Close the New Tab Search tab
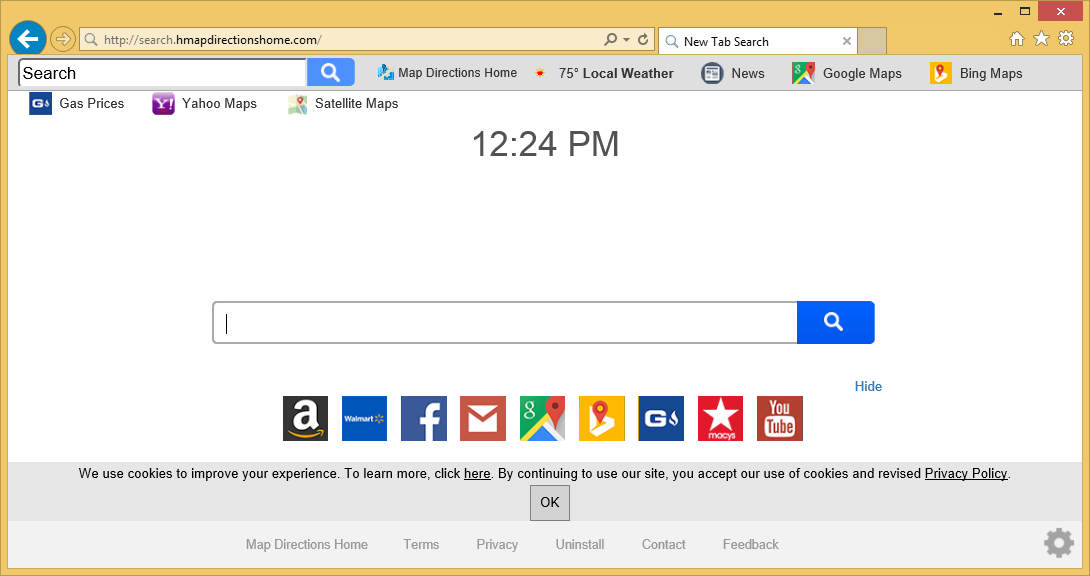Viewport: 1090px width, 576px height. (x=847, y=41)
